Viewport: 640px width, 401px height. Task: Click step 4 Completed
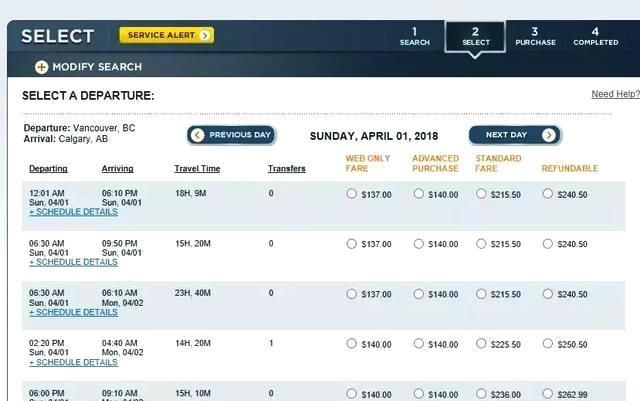click(x=596, y=36)
